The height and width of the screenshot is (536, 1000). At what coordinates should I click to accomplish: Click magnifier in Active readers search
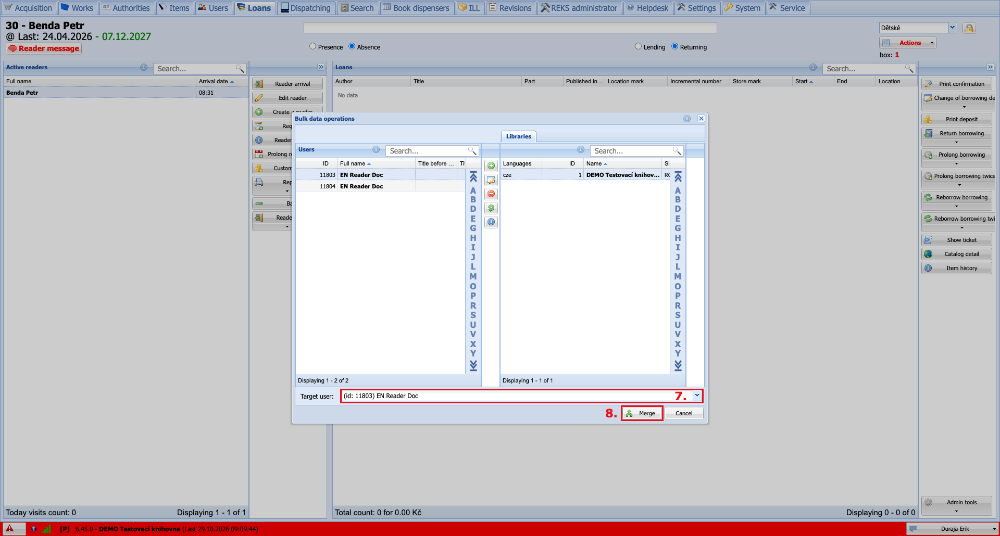point(240,68)
